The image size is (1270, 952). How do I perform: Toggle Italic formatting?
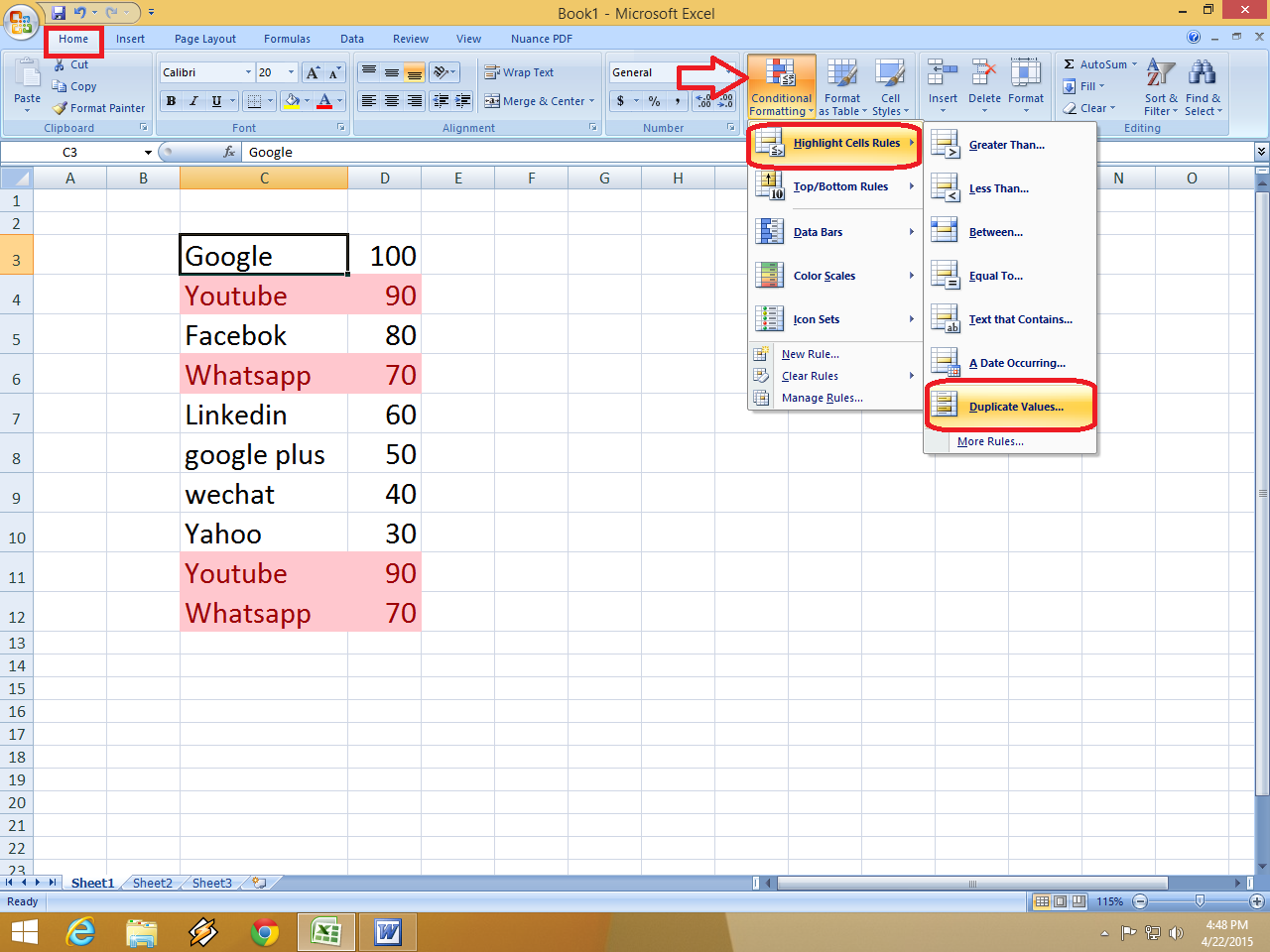coord(193,101)
